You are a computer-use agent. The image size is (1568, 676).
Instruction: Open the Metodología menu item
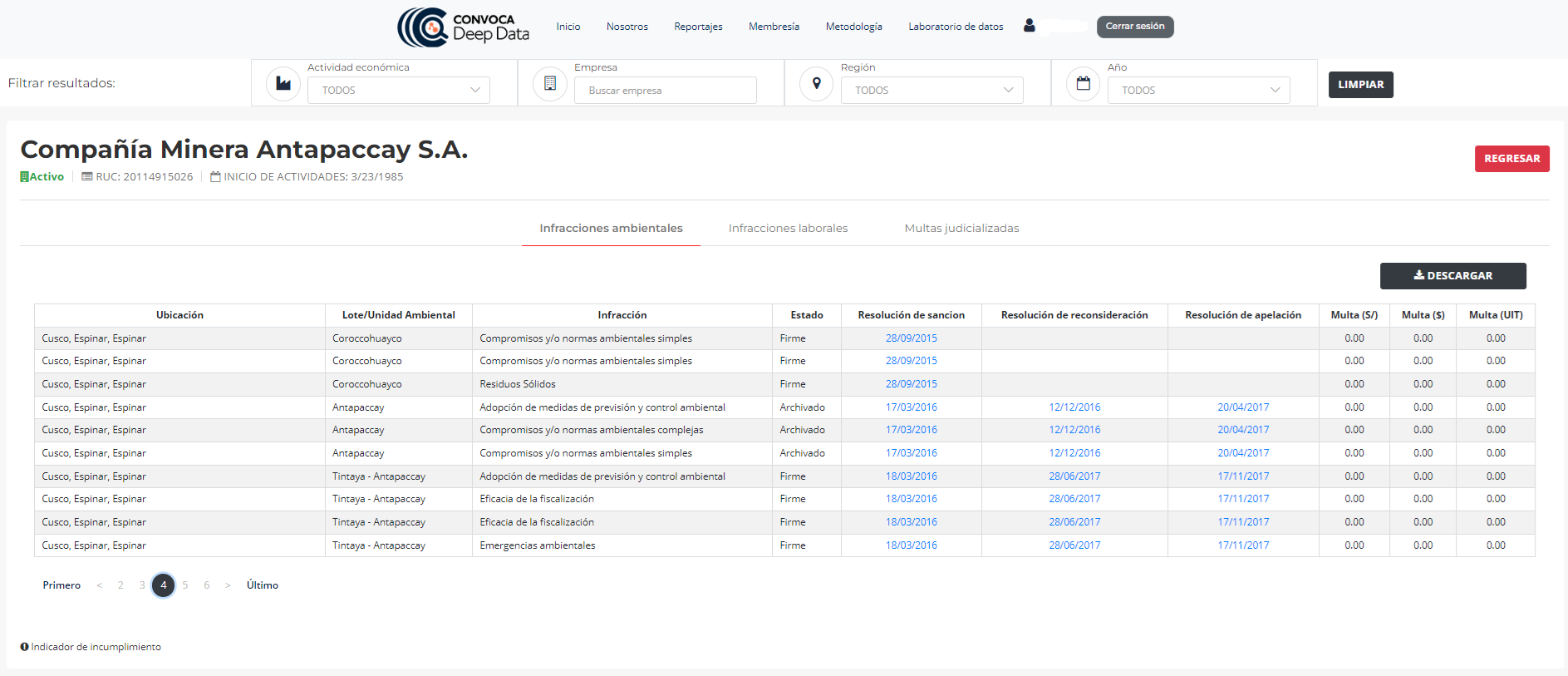pyautogui.click(x=854, y=27)
